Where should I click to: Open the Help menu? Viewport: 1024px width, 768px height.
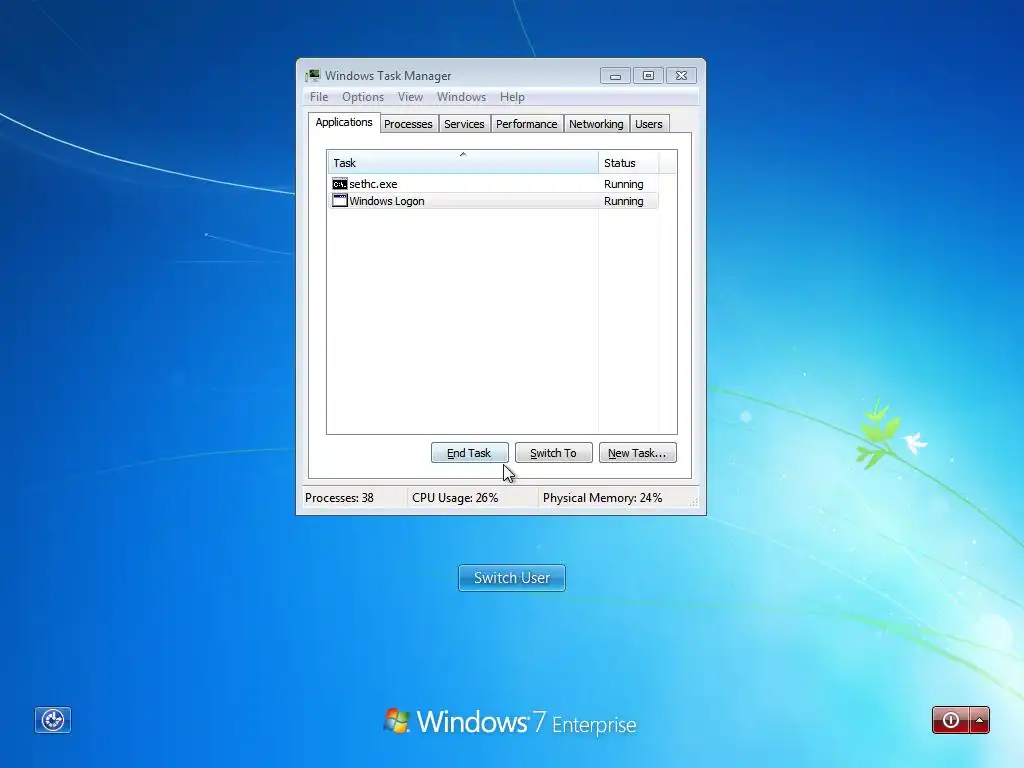[x=512, y=97]
